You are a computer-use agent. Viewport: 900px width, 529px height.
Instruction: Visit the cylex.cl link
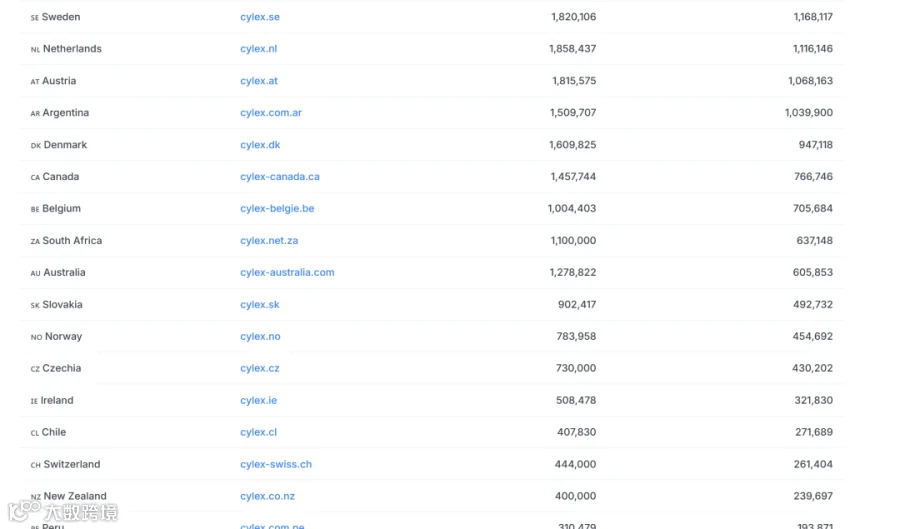coord(258,433)
